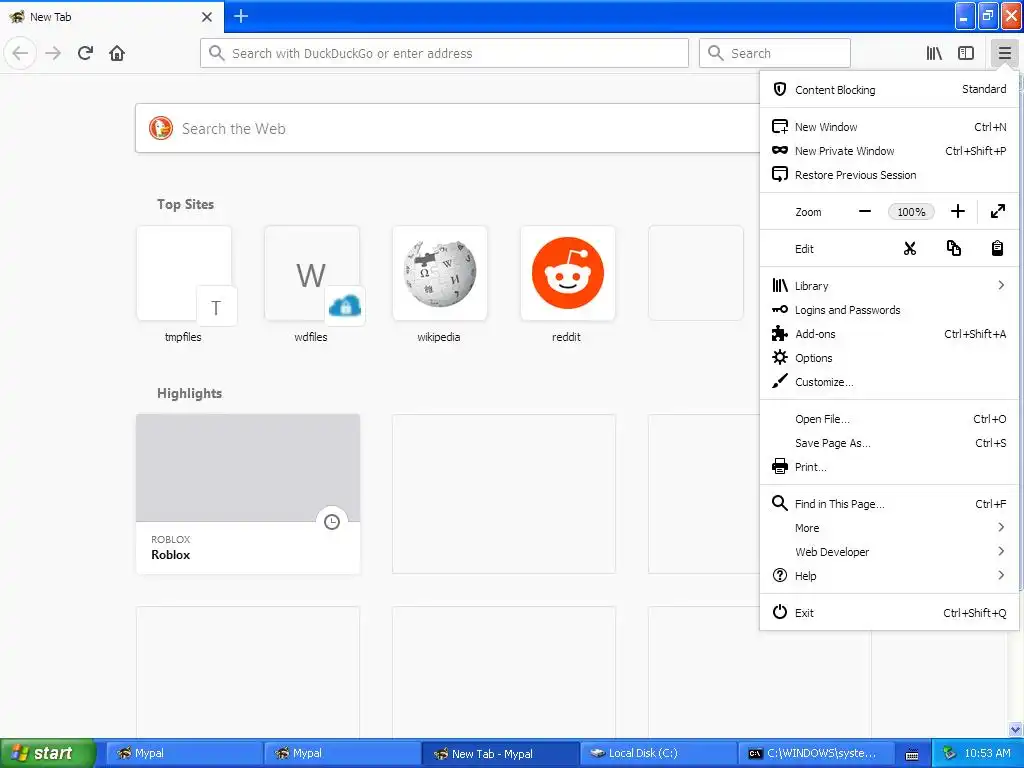1024x768 pixels.
Task: Expand the Web Developer submenu
Action: click(889, 552)
